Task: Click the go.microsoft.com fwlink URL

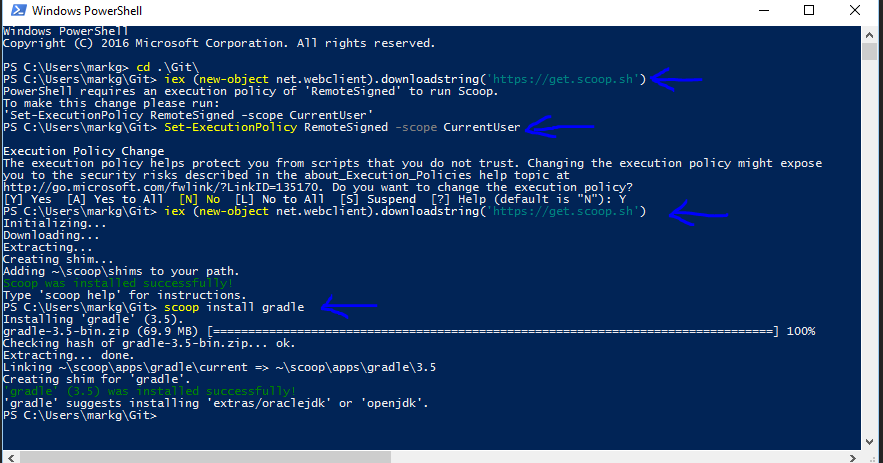Action: [x=162, y=187]
